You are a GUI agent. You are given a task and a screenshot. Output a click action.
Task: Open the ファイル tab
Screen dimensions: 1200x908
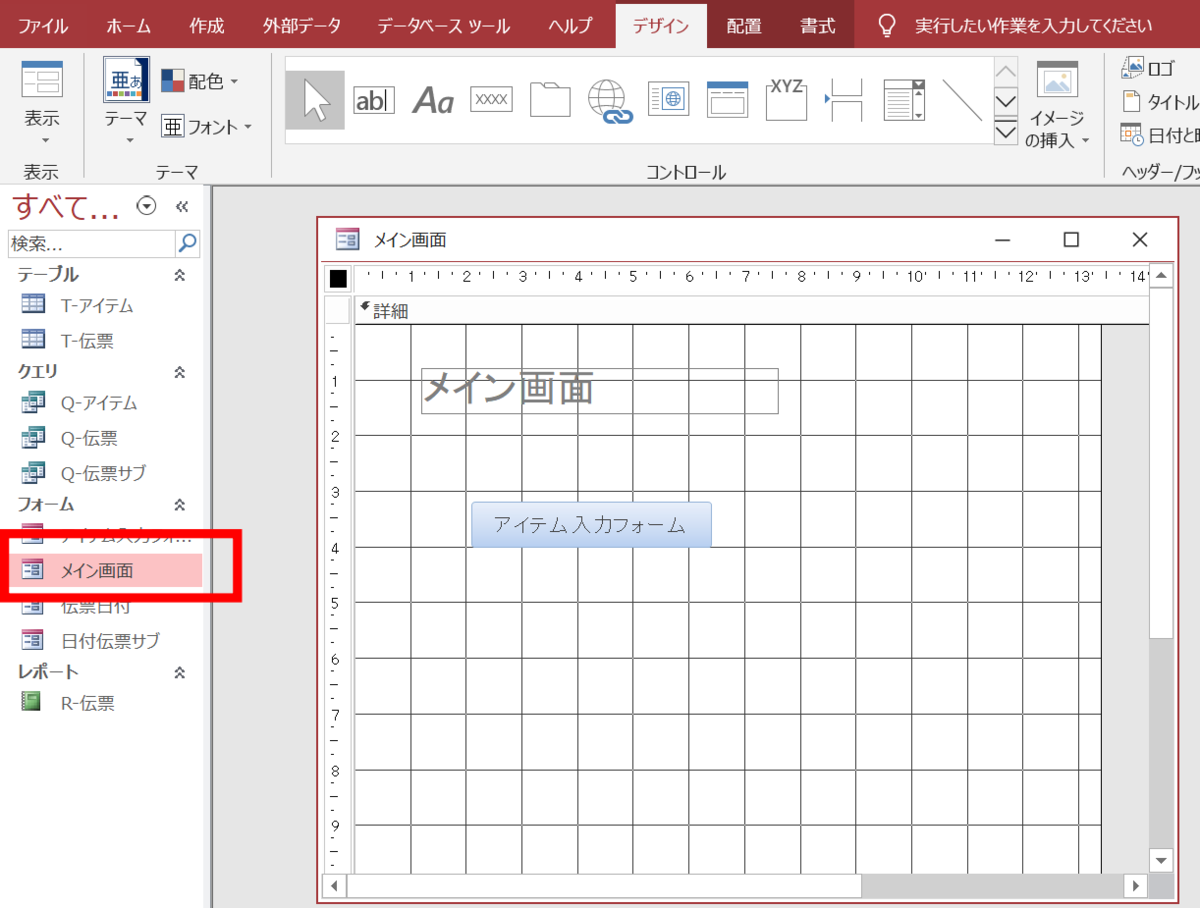[43, 26]
